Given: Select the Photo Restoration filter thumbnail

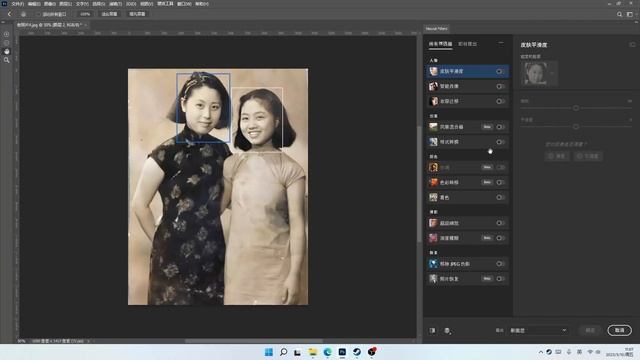Looking at the screenshot, I should (x=433, y=279).
